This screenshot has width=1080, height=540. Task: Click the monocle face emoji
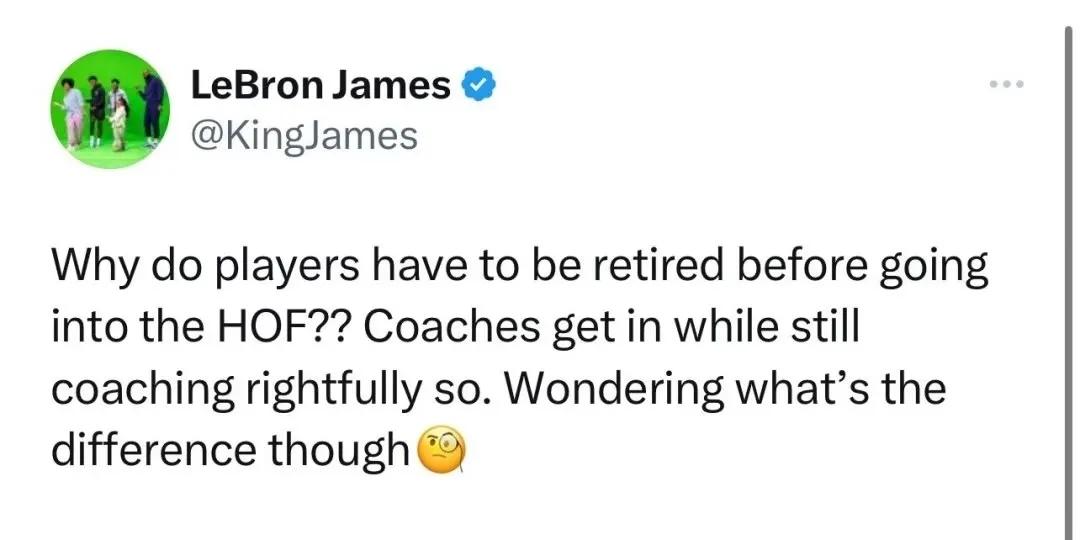tap(444, 452)
